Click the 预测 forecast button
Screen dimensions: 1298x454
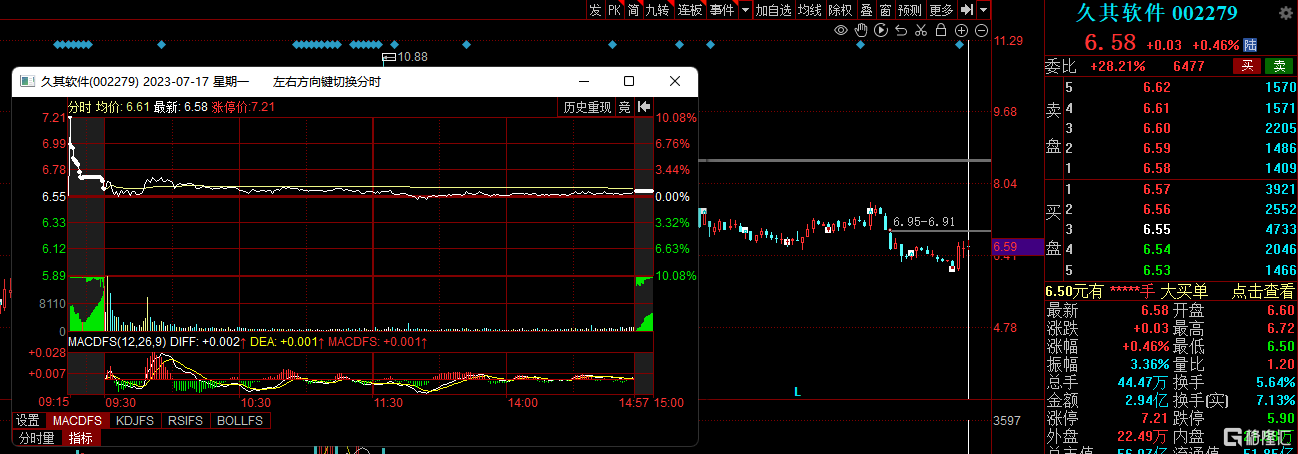[909, 10]
